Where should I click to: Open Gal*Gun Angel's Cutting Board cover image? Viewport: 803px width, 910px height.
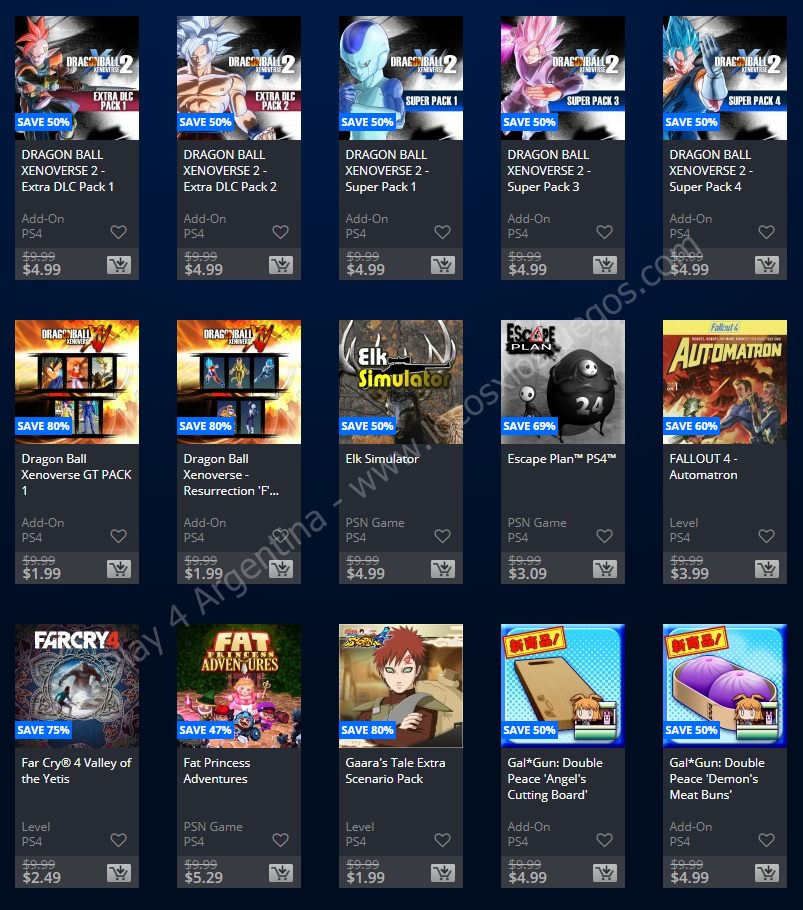point(563,686)
